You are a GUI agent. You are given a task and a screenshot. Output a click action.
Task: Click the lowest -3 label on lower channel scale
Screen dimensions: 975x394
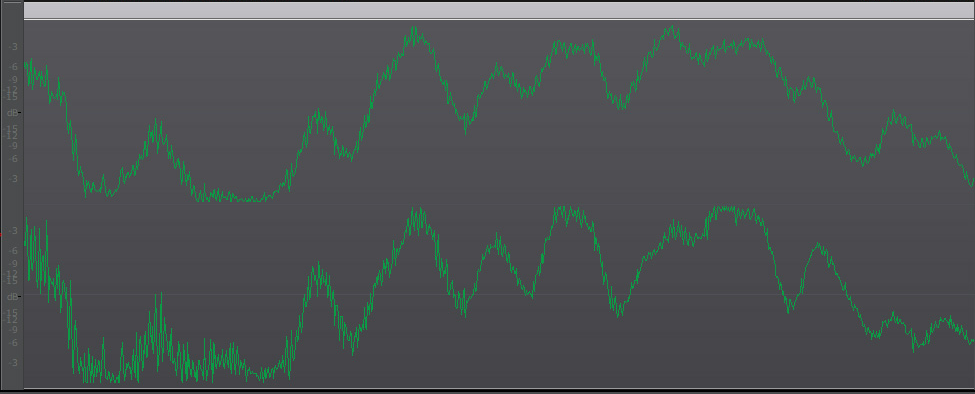pyautogui.click(x=13, y=363)
